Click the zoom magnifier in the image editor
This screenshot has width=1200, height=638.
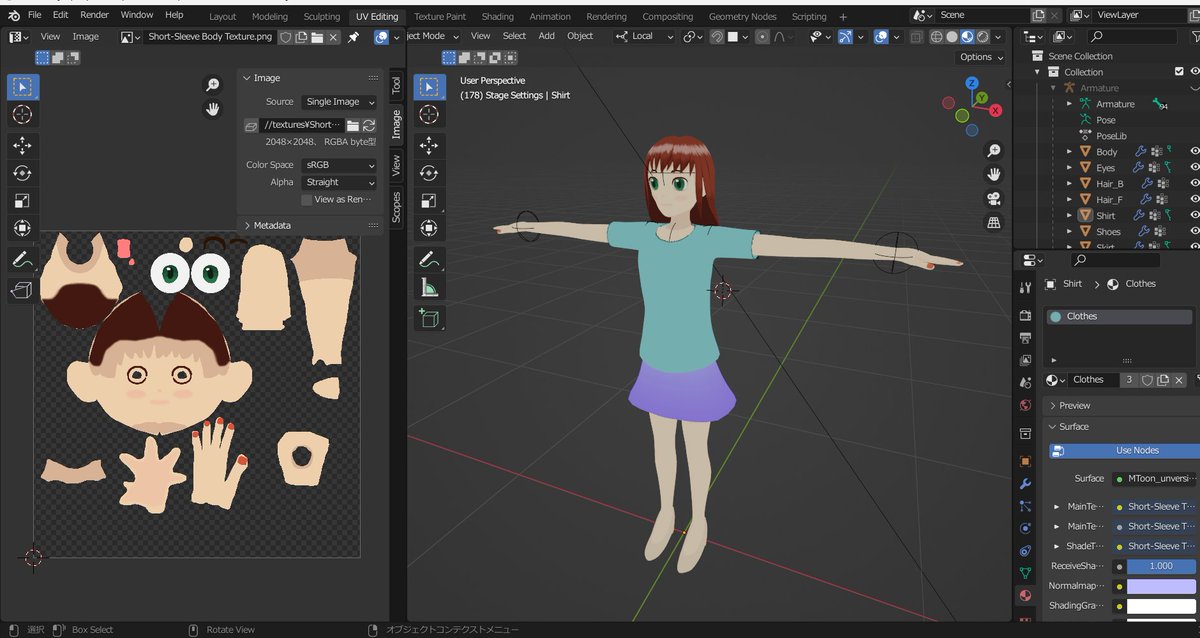(x=212, y=85)
